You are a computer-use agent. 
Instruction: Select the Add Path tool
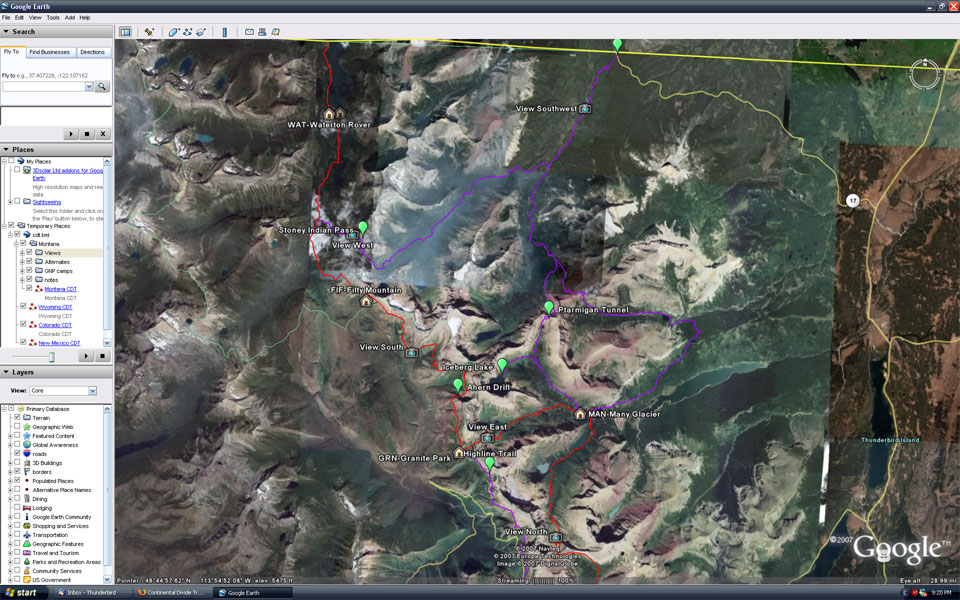click(x=187, y=32)
